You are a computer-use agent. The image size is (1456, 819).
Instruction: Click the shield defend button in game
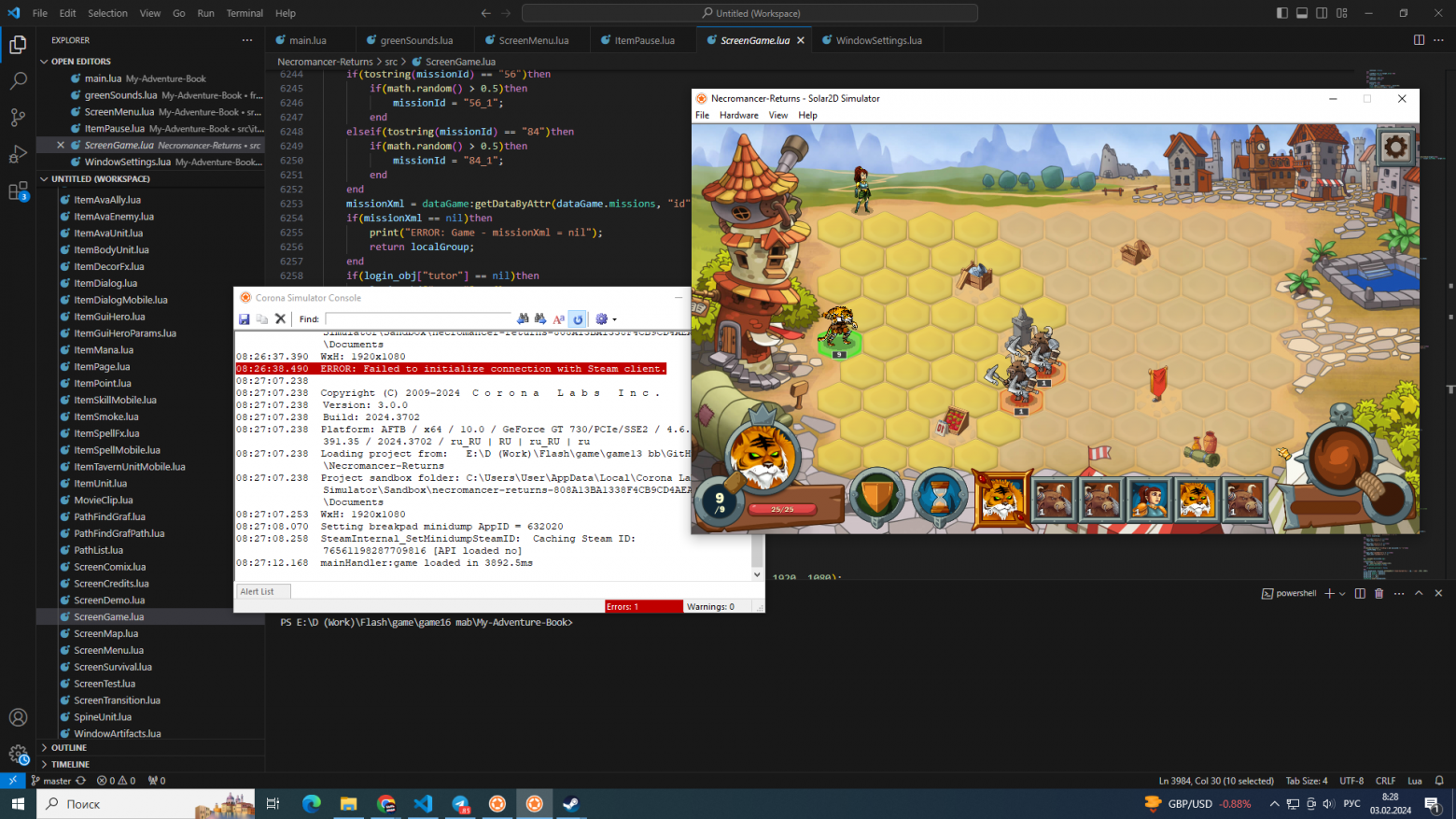pyautogui.click(x=876, y=496)
